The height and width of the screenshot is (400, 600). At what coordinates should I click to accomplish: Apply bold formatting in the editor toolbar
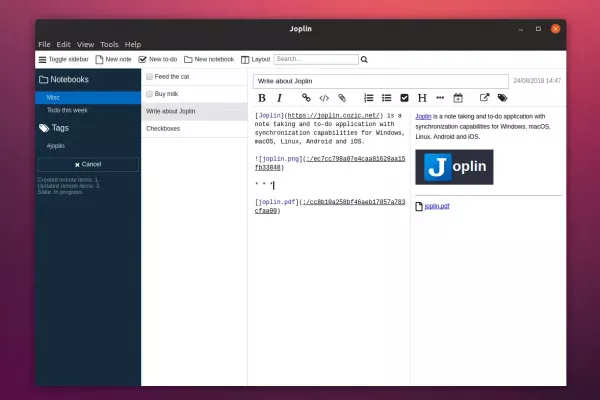coord(262,98)
